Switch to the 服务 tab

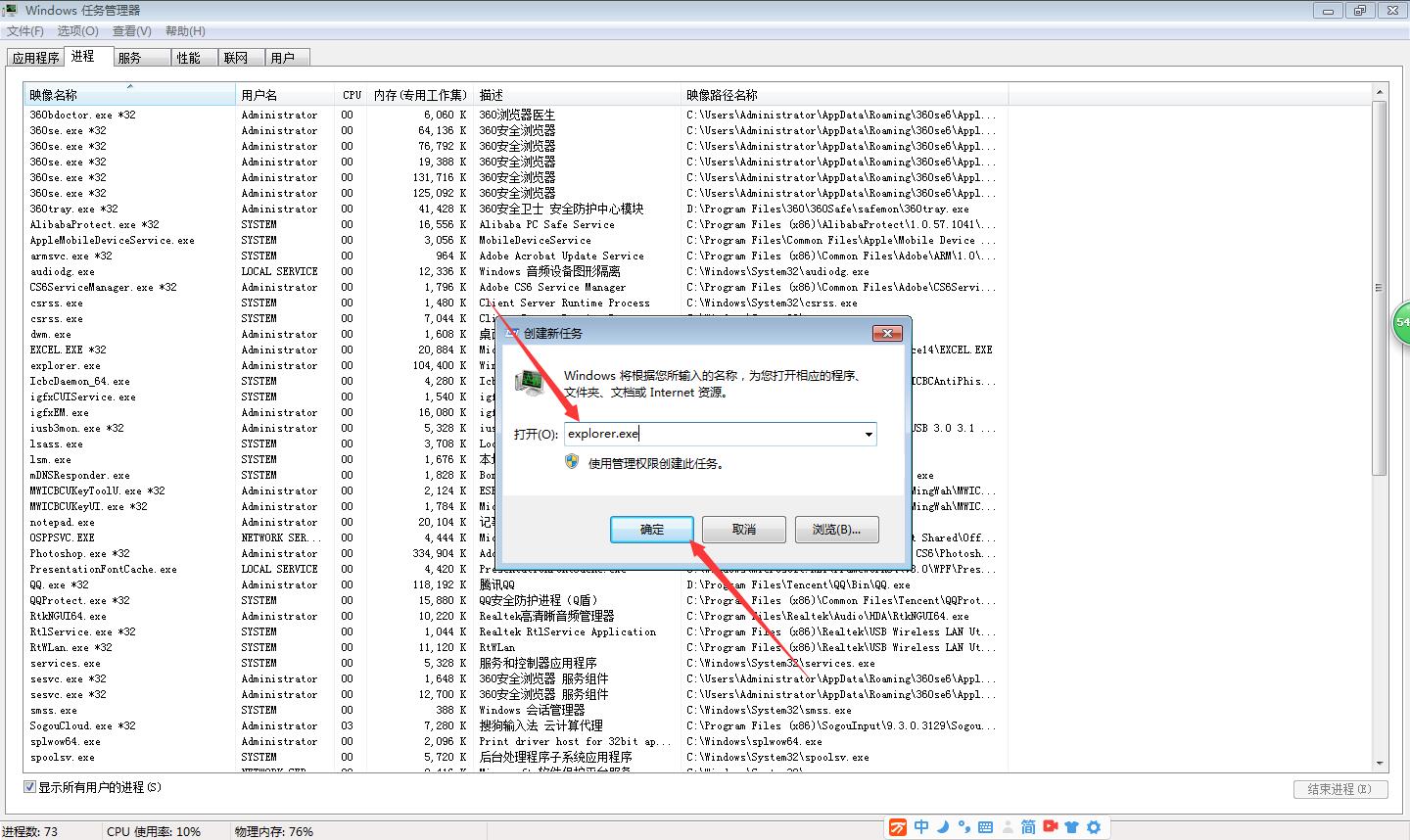pyautogui.click(x=142, y=58)
